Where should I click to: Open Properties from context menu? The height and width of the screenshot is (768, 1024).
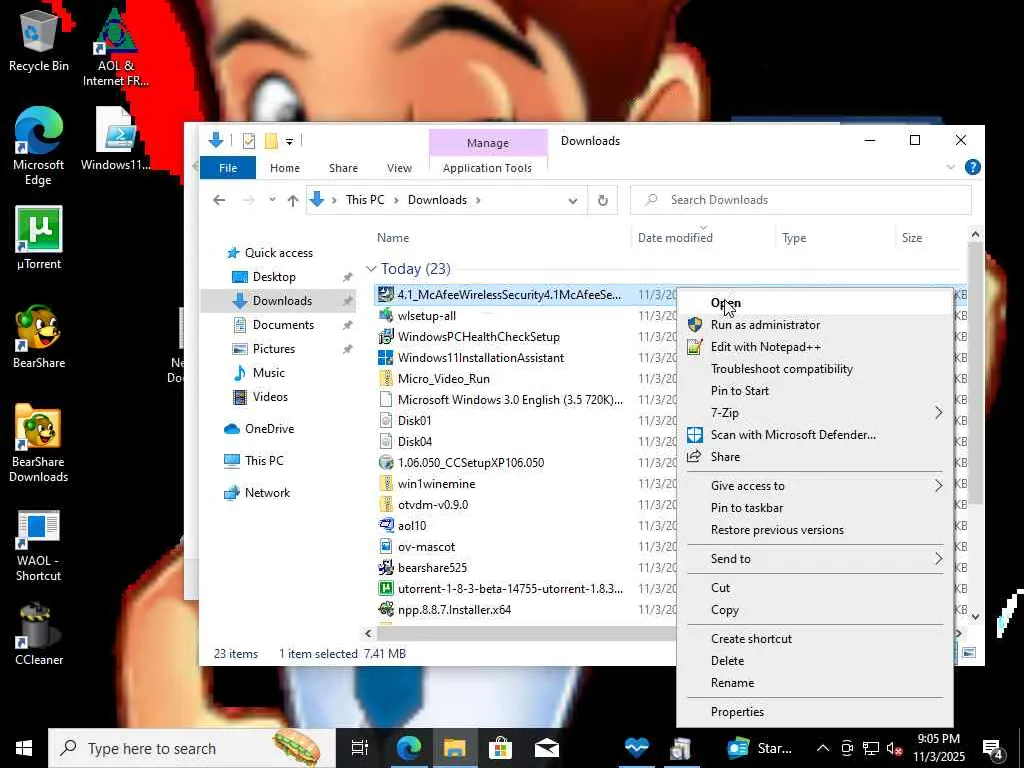[814, 712]
